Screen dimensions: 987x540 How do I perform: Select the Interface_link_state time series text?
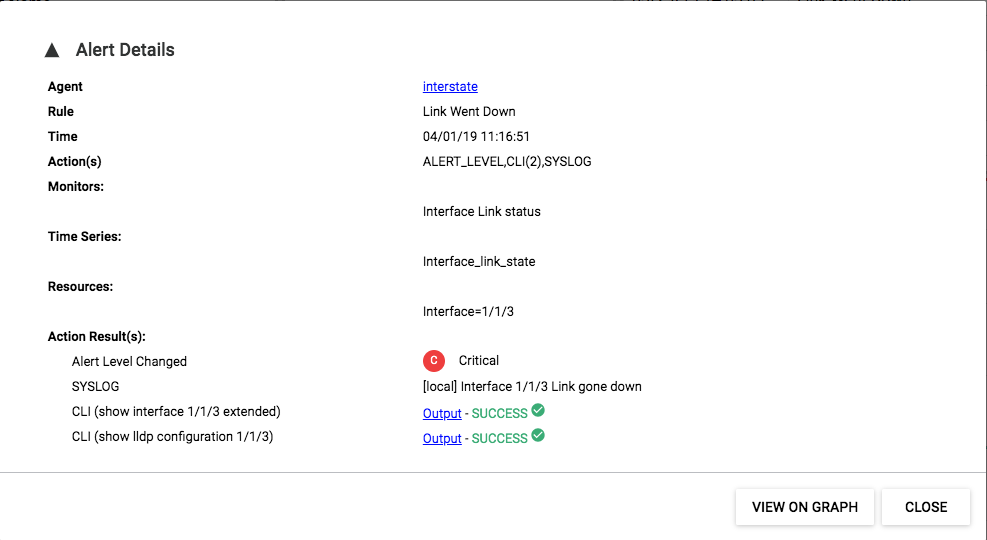coord(479,262)
